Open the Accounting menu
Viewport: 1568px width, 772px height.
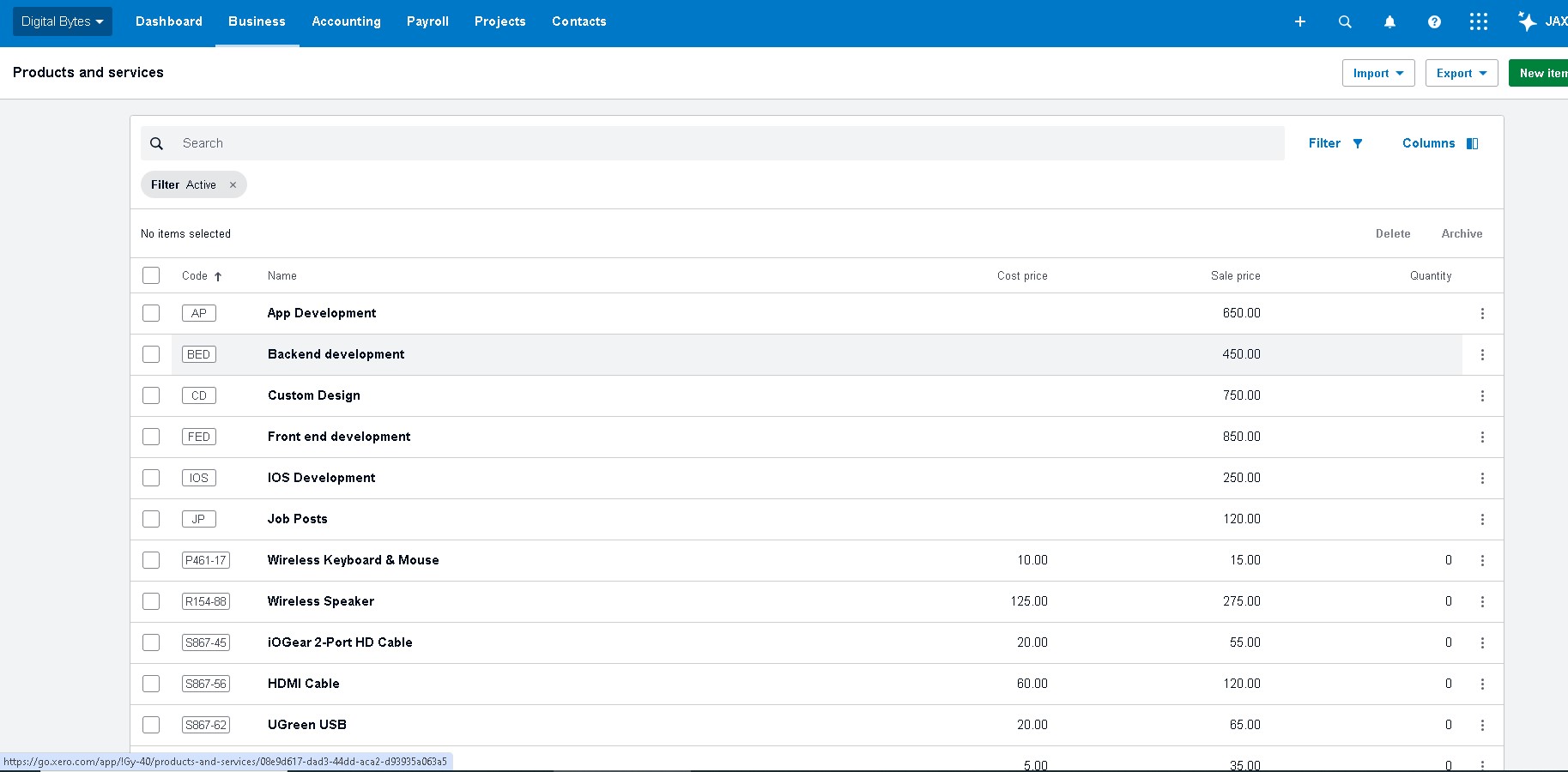(x=346, y=21)
